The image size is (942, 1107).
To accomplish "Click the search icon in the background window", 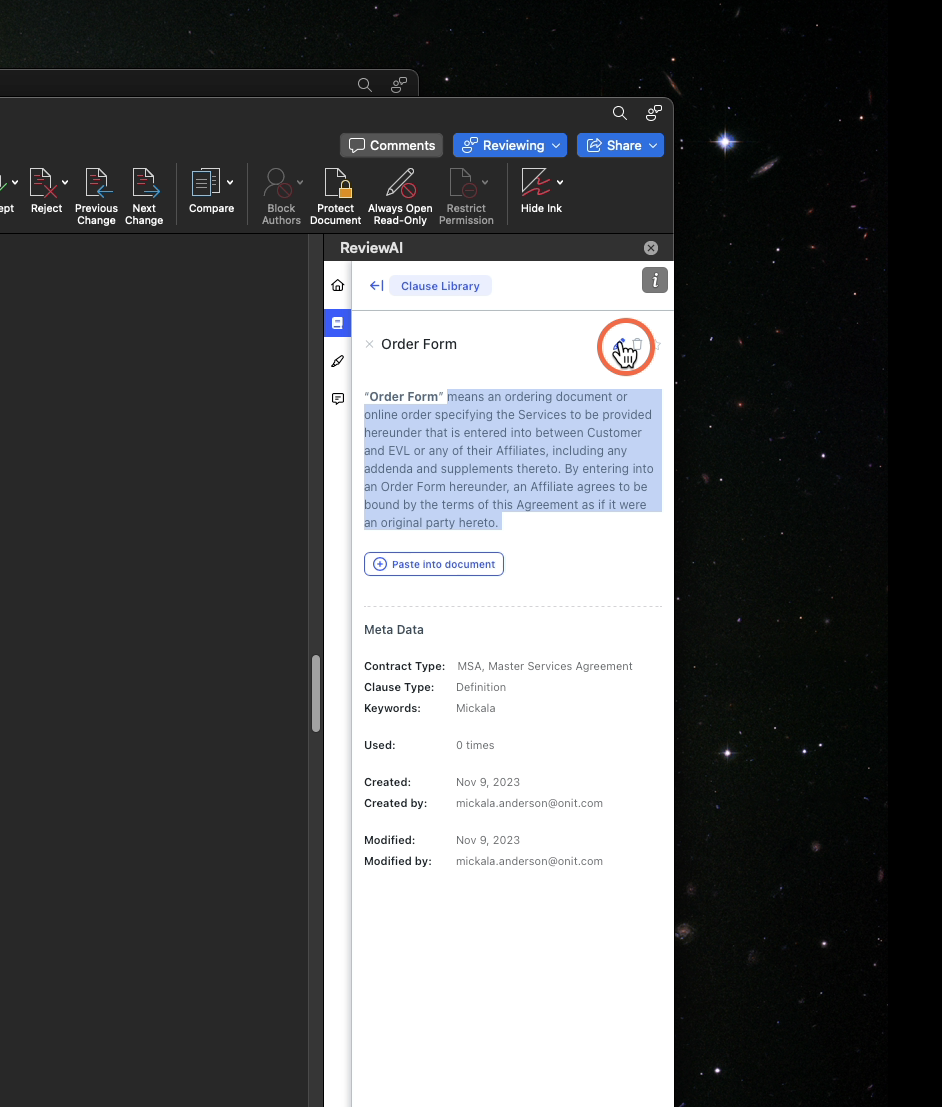I will pos(364,85).
